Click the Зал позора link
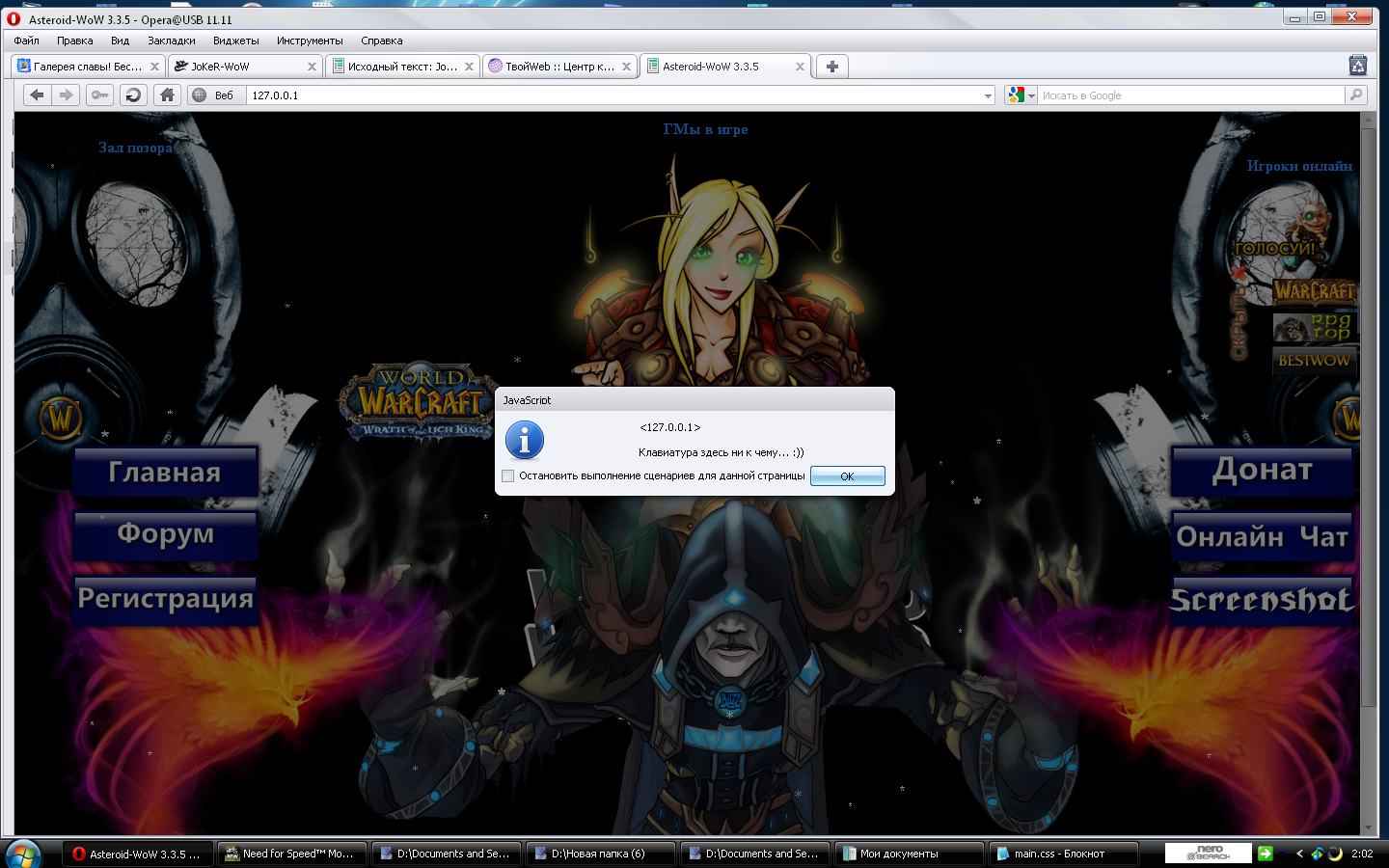Screen dimensions: 1389x868 (x=135, y=148)
